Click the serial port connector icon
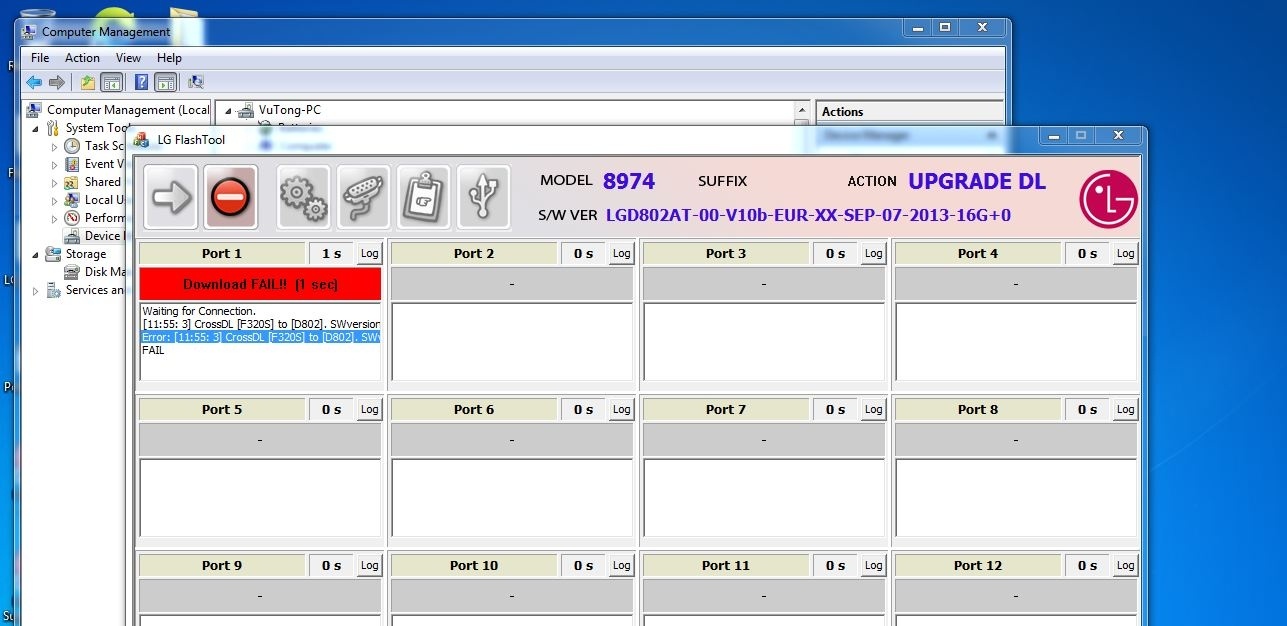Viewport: 1287px width, 626px height. tap(363, 196)
